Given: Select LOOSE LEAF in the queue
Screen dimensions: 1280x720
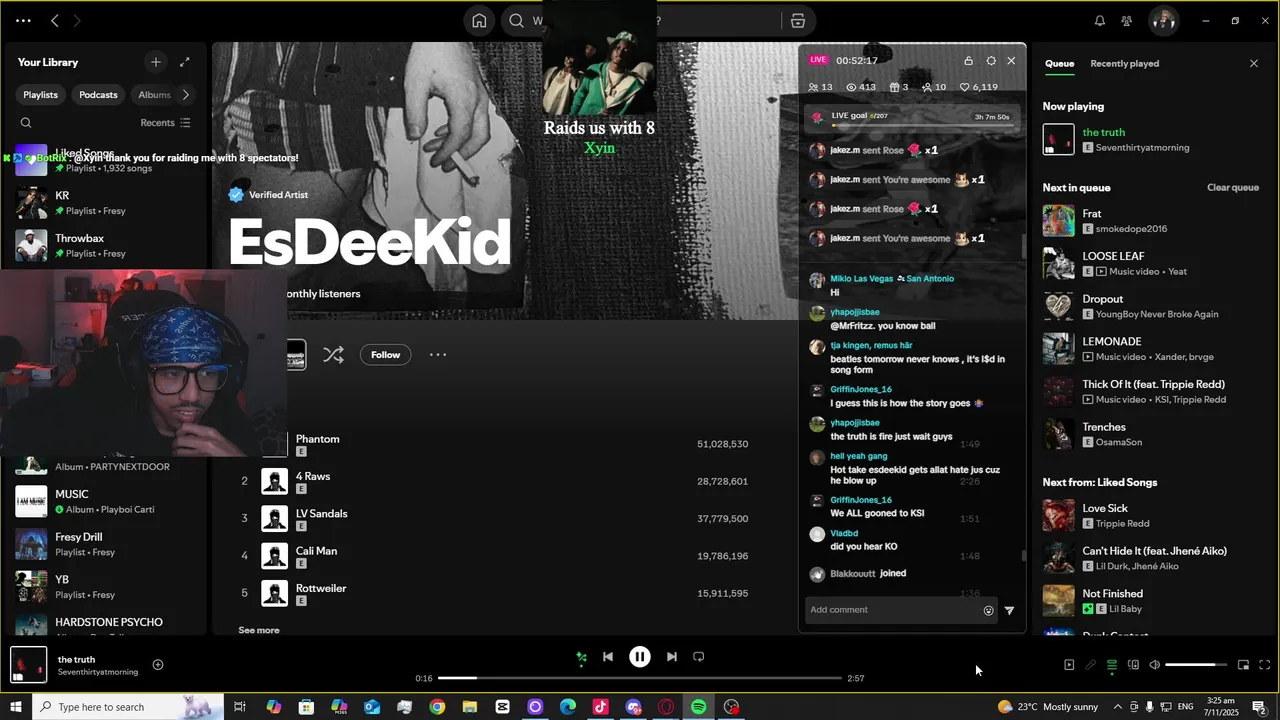Looking at the screenshot, I should pyautogui.click(x=1150, y=264).
